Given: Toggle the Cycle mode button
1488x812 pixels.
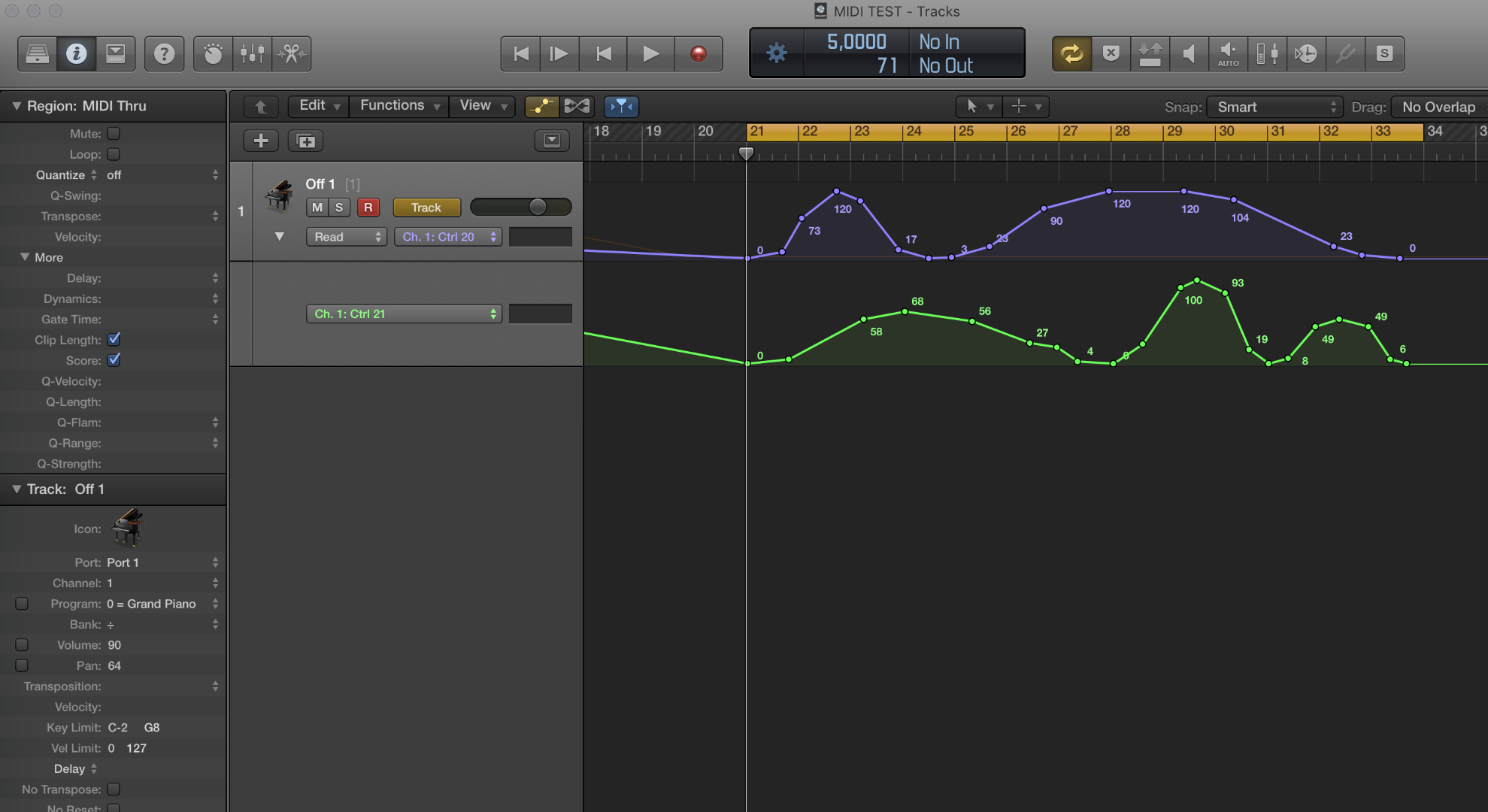Looking at the screenshot, I should (1071, 53).
